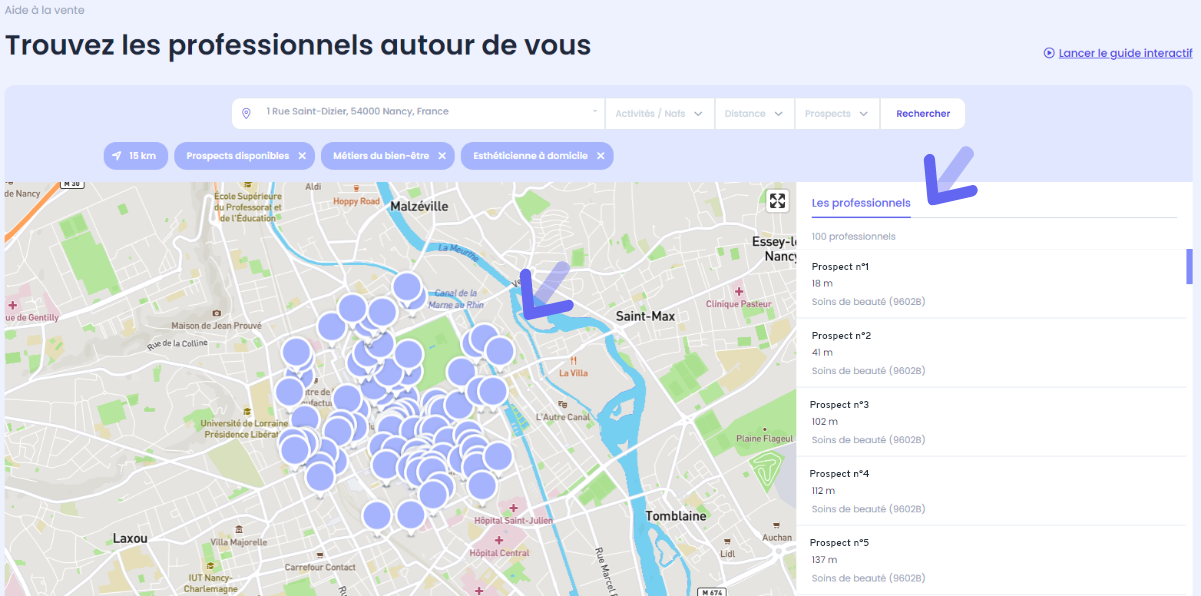1201x596 pixels.
Task: Open the Activités / Nafs dropdown
Action: pyautogui.click(x=659, y=114)
